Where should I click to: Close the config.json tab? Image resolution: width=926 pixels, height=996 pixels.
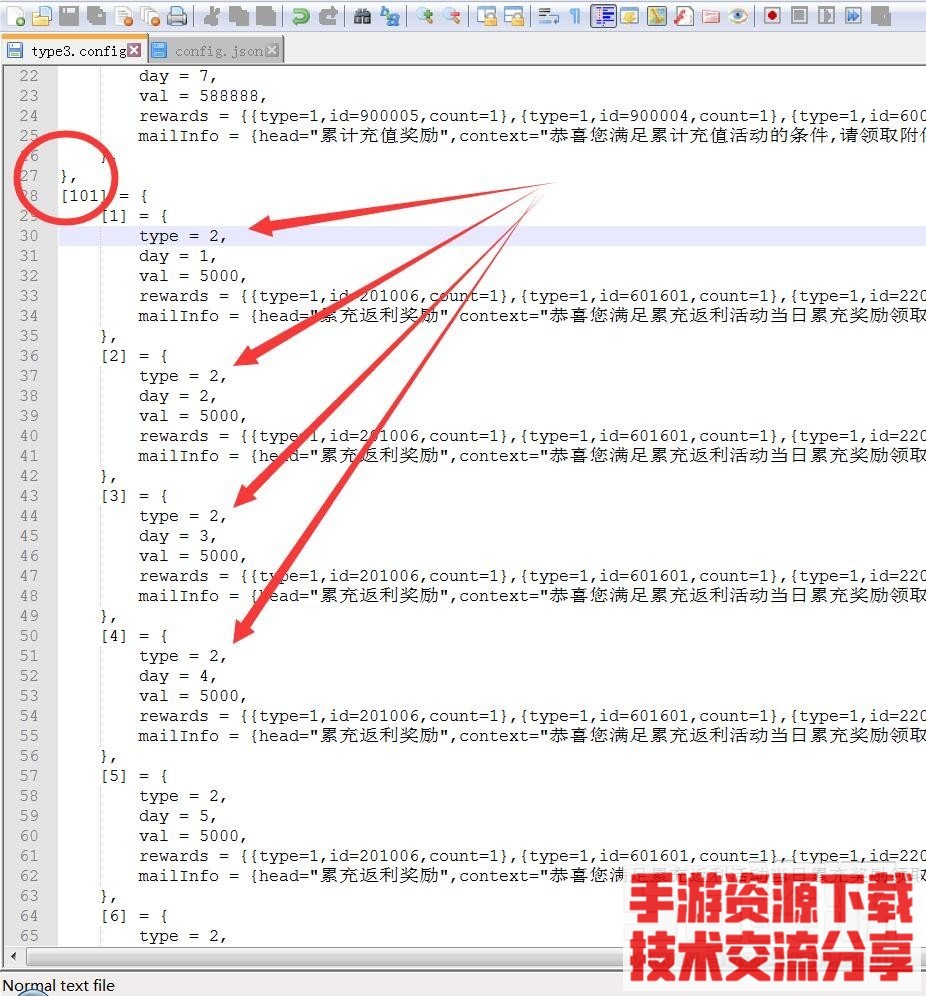tap(272, 50)
